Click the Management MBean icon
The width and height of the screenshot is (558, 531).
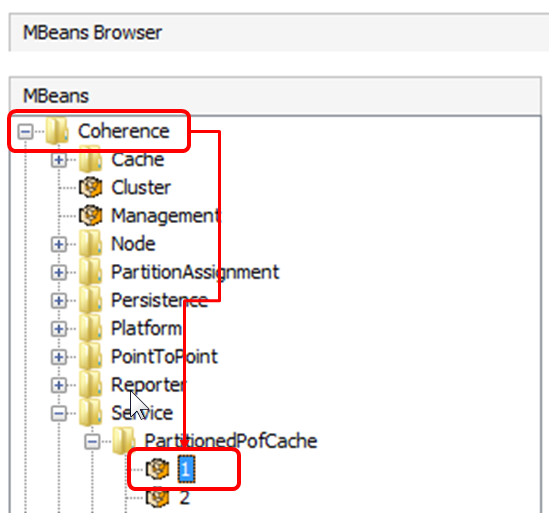click(90, 215)
